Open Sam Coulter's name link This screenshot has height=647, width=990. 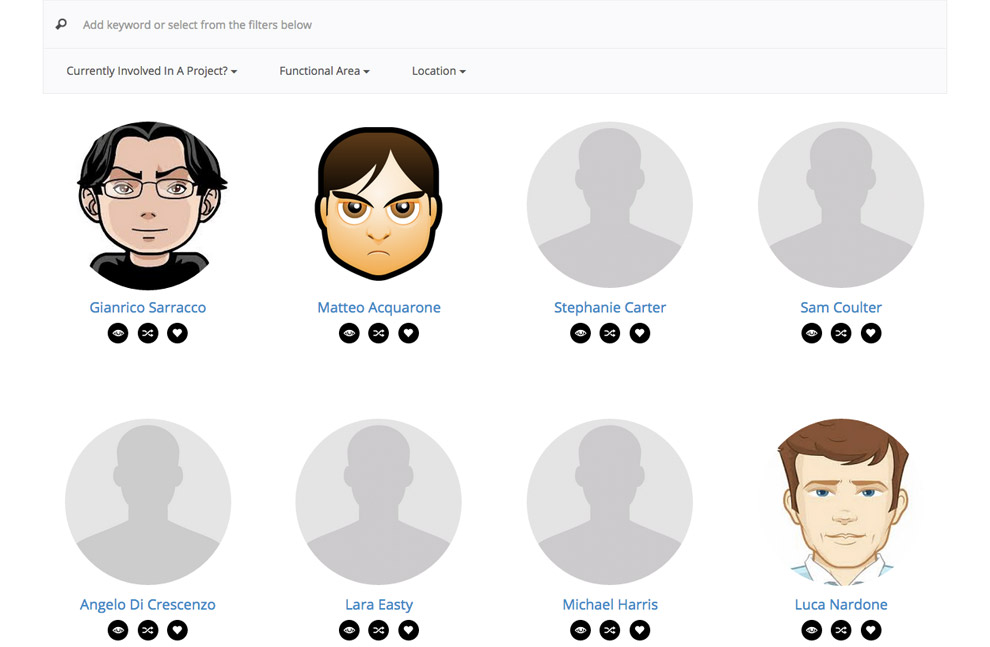(841, 307)
